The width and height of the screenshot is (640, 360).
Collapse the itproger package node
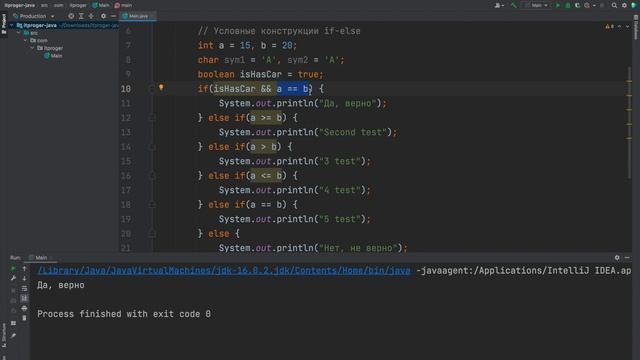click(33, 48)
